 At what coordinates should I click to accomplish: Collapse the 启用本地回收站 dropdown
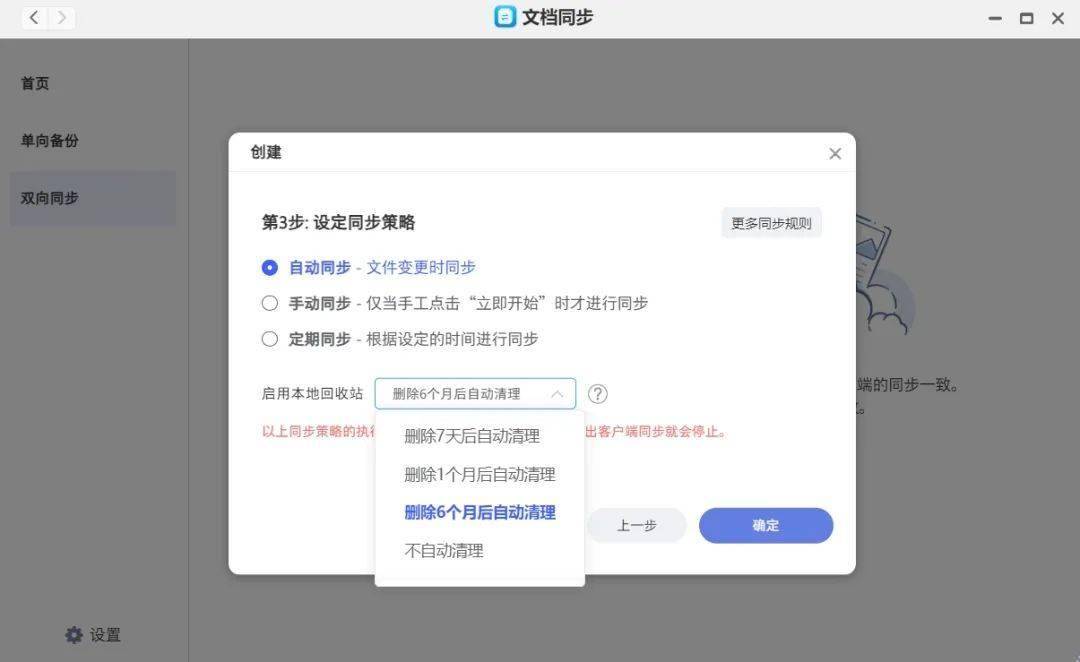(x=475, y=393)
